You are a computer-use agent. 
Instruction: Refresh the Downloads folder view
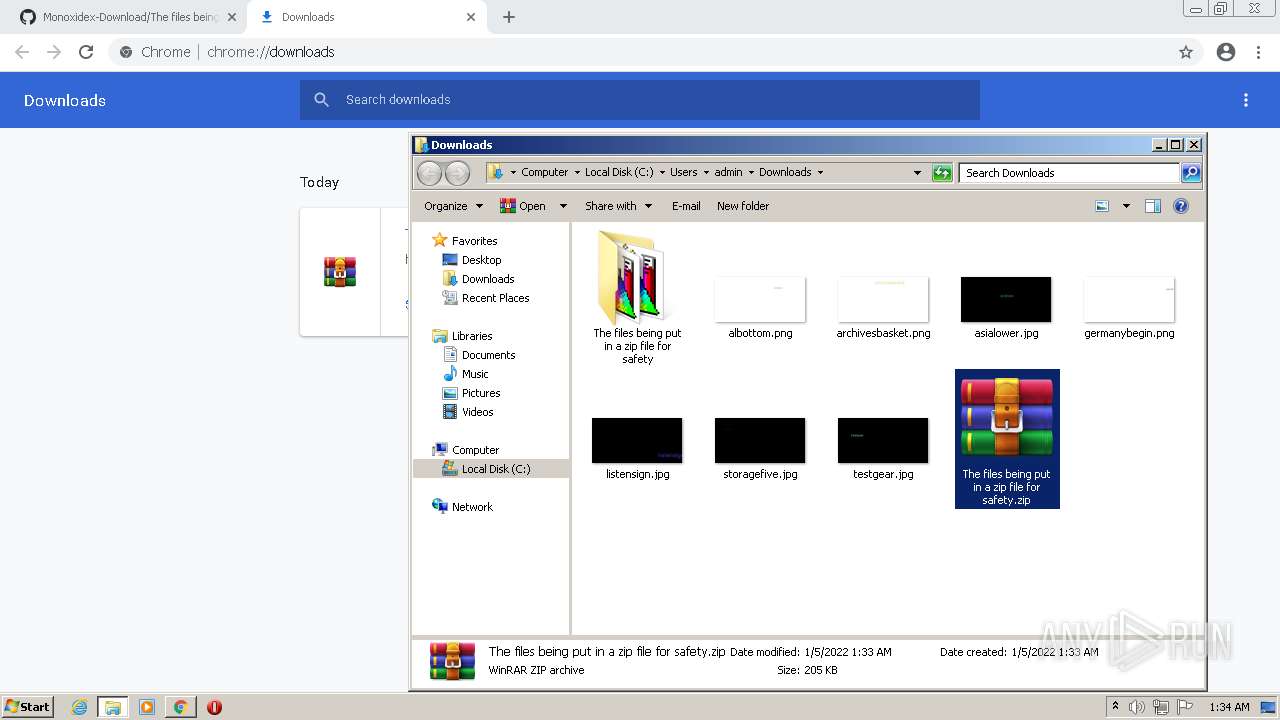[x=942, y=173]
